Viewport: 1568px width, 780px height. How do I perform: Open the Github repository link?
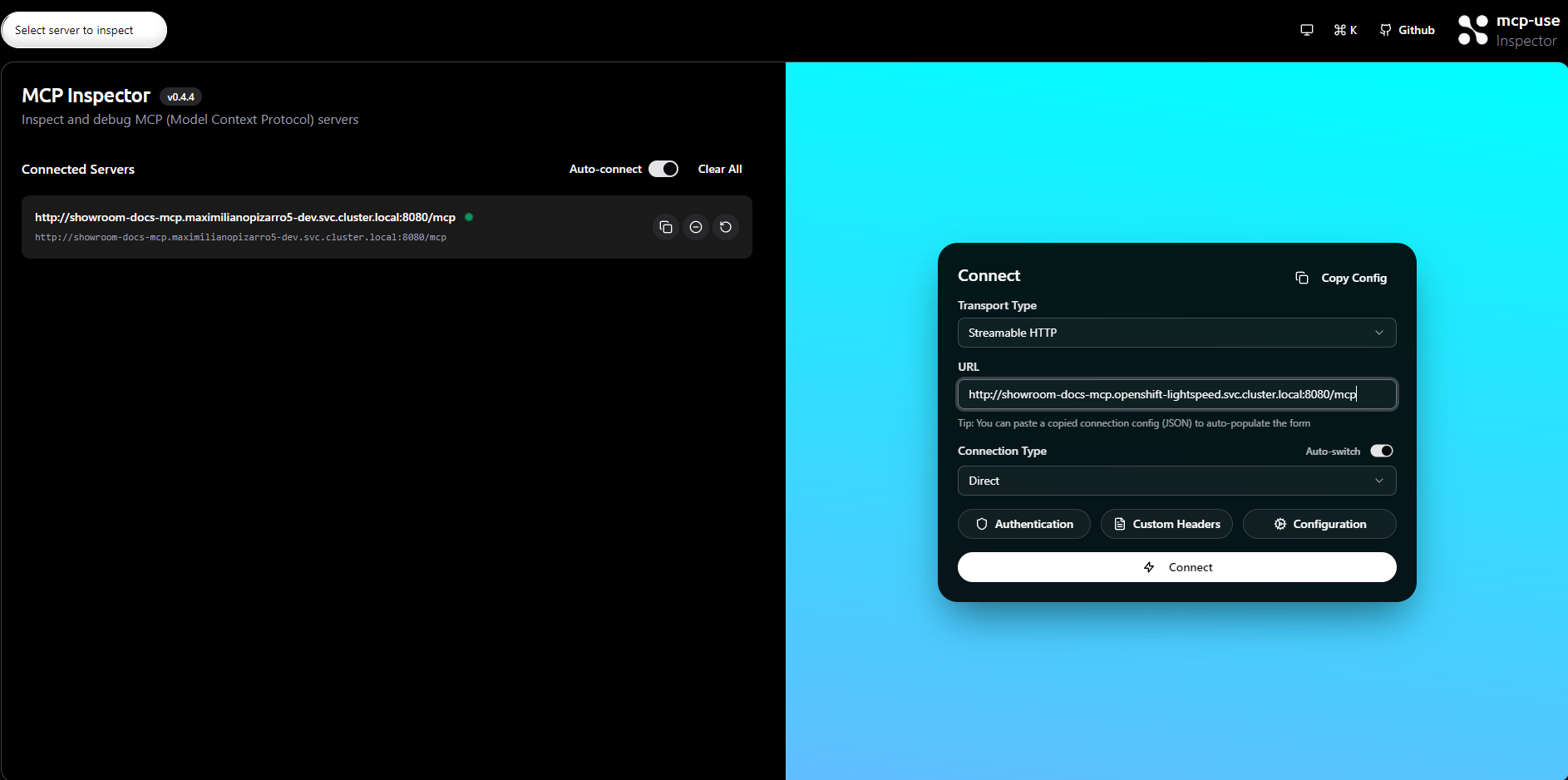coord(1407,30)
